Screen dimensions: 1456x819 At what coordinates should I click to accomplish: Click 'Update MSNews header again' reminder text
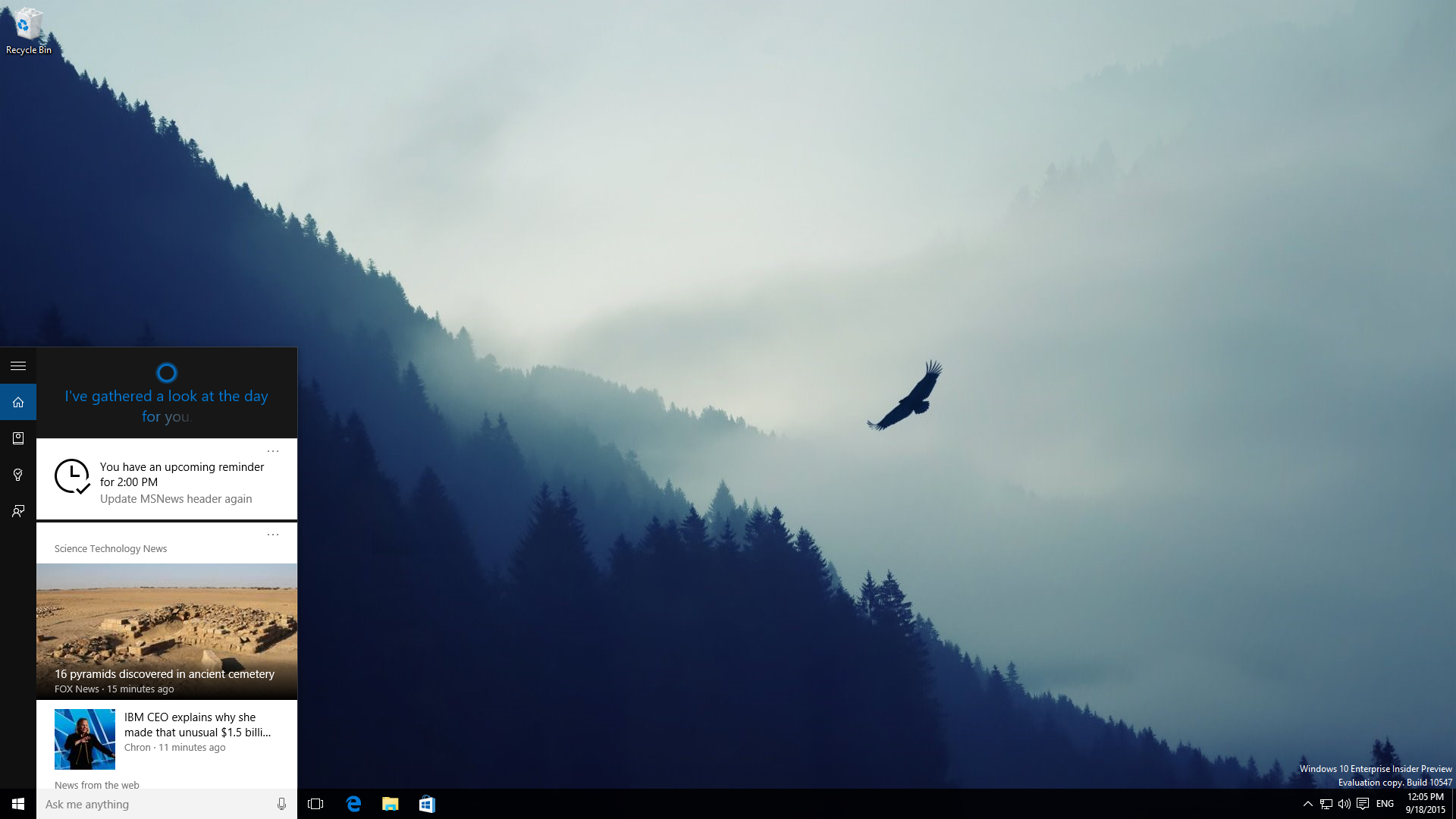(176, 499)
